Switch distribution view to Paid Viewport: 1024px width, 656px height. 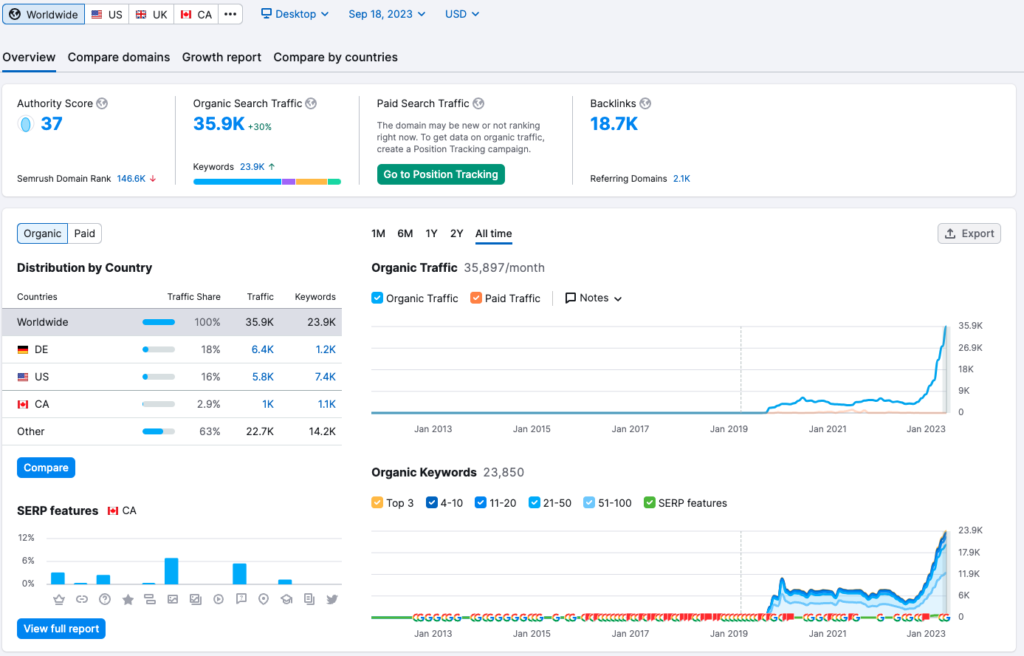pyautogui.click(x=84, y=233)
